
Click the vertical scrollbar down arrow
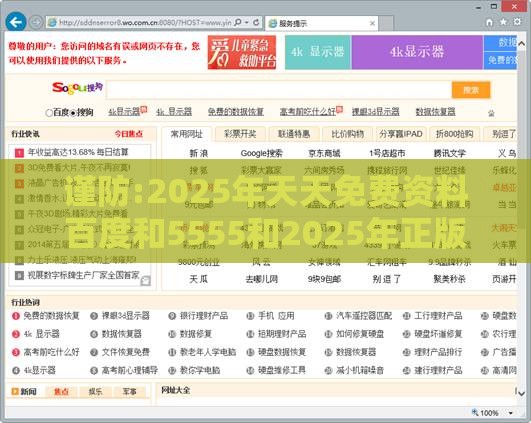521,394
